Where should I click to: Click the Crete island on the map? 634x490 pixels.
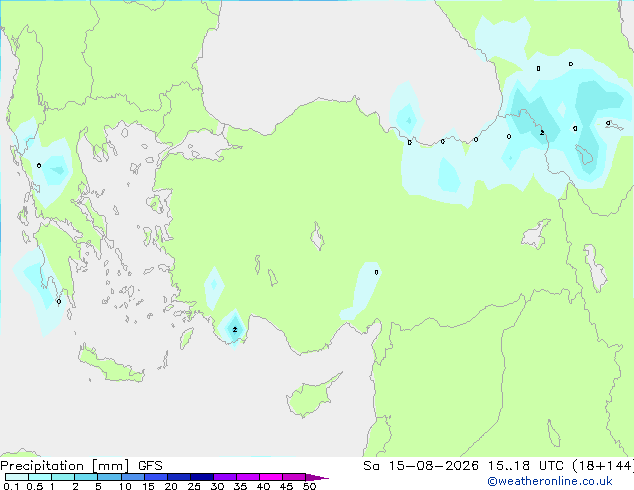pyautogui.click(x=111, y=365)
